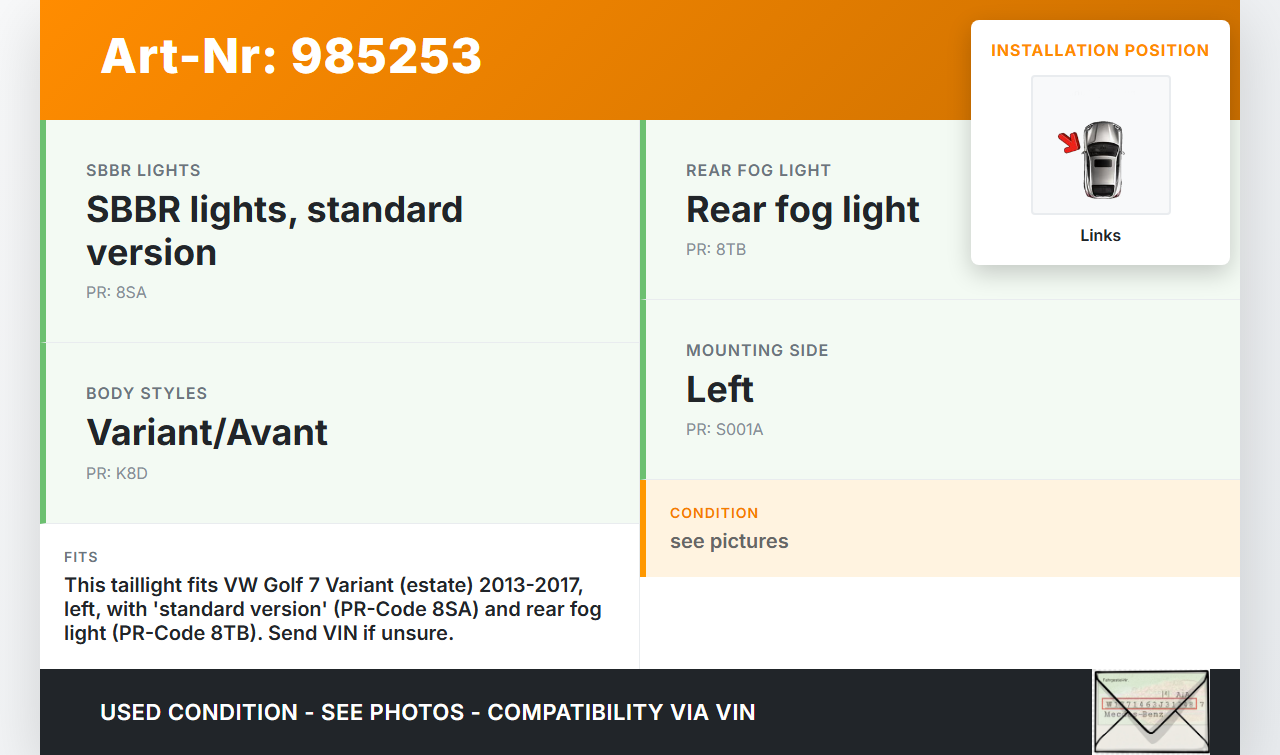The image size is (1280, 755).
Task: Click the PR: 8SA code
Action: coord(116,293)
